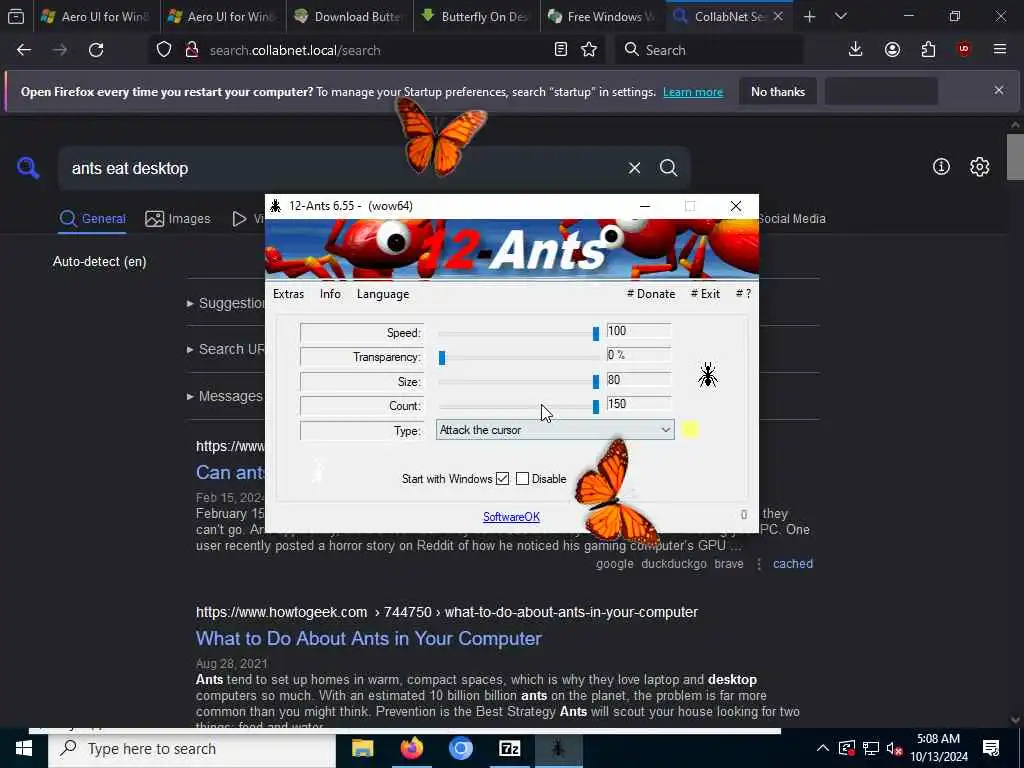Open 7-Zip from the taskbar
Image resolution: width=1024 pixels, height=768 pixels.
coord(509,748)
